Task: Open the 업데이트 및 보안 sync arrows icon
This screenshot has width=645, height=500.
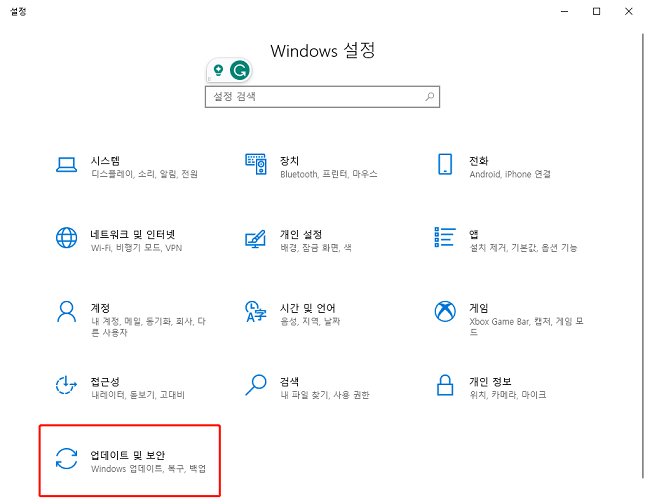Action: pos(66,458)
